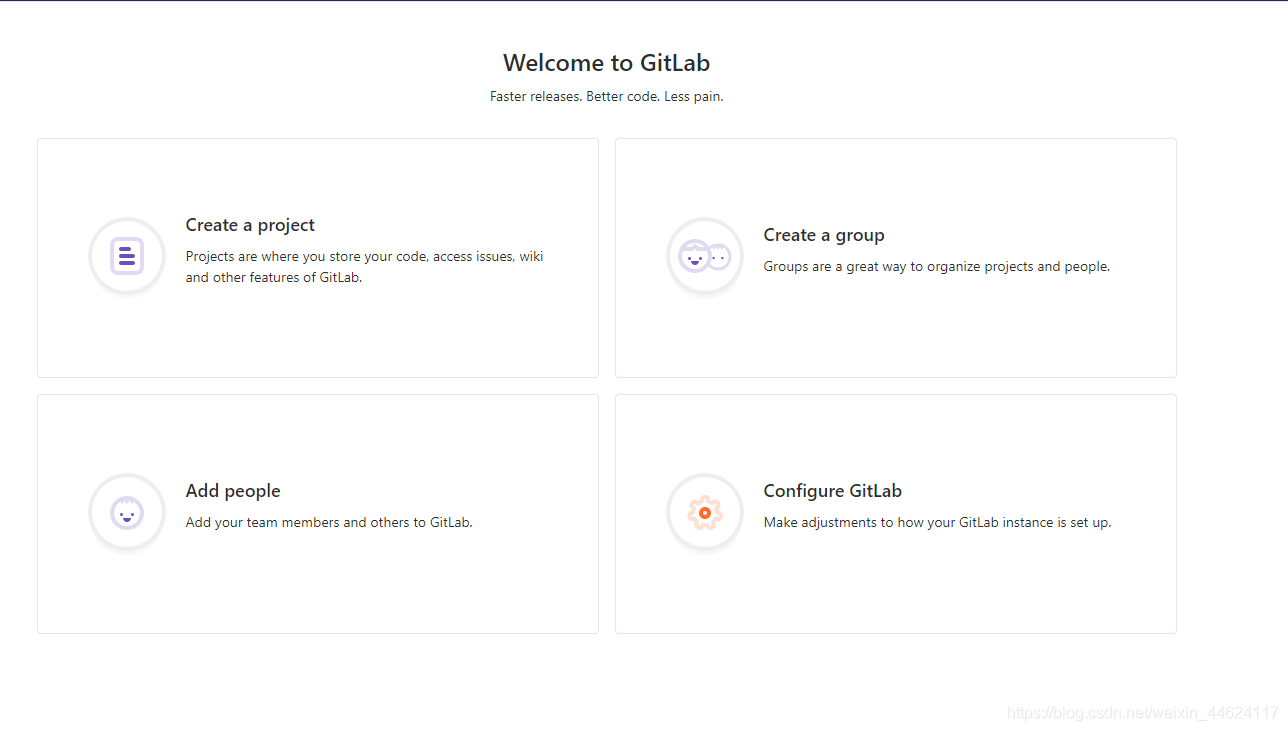Click the orange center of the gear icon
This screenshot has width=1288, height=731.
click(x=705, y=512)
